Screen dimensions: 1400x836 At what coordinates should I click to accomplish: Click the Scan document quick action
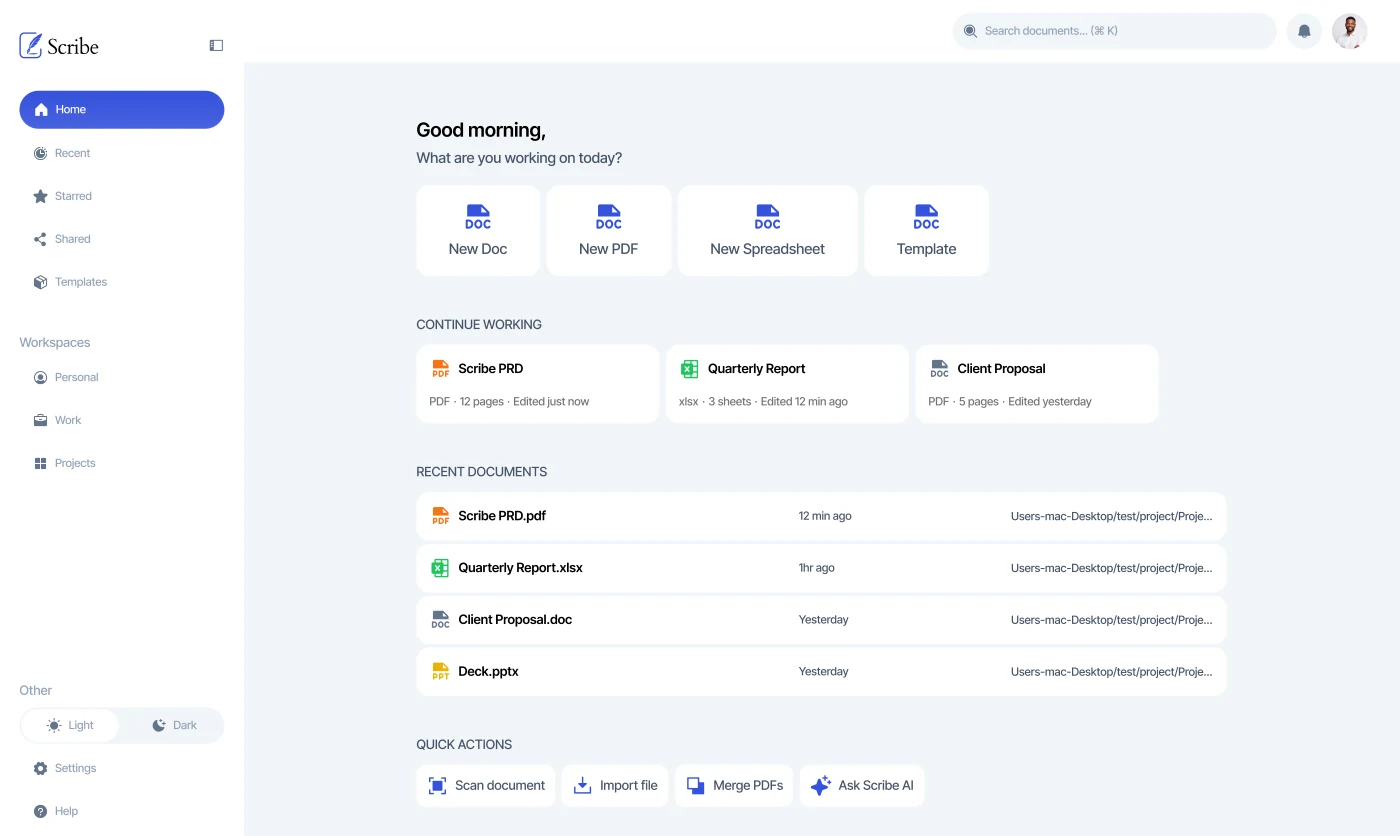(486, 786)
